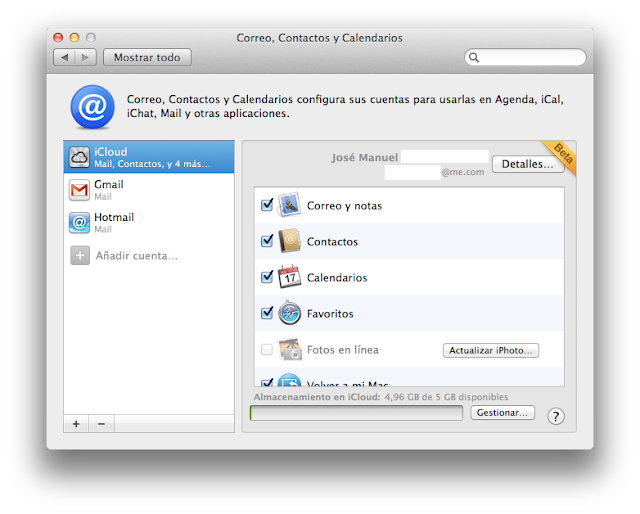Add an account with the bottom plus button
This screenshot has width=640, height=514.
click(x=76, y=424)
